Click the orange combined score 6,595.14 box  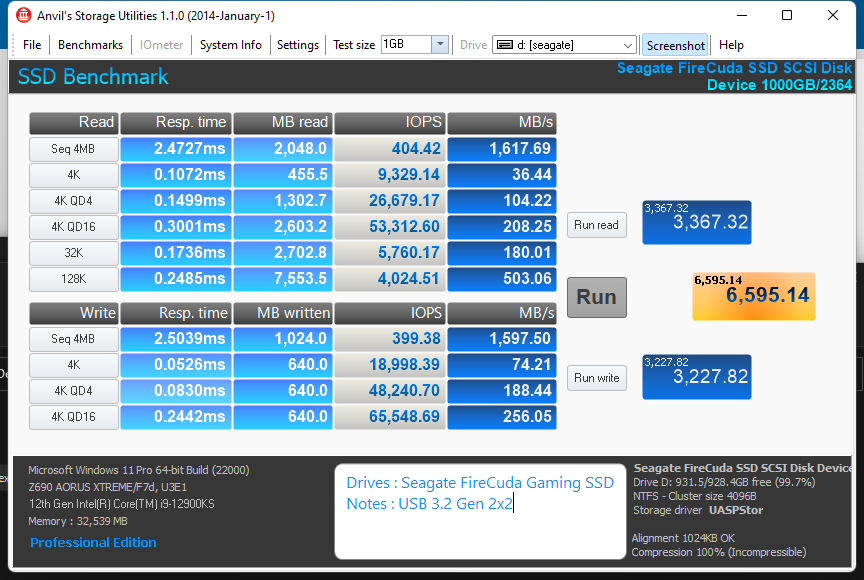tap(753, 296)
